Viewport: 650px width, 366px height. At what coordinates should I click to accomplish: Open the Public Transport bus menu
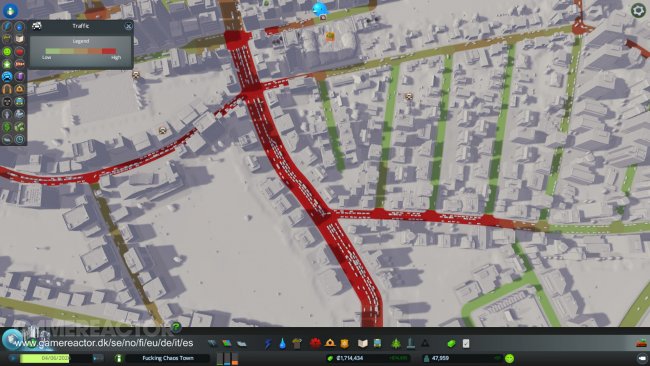377,343
